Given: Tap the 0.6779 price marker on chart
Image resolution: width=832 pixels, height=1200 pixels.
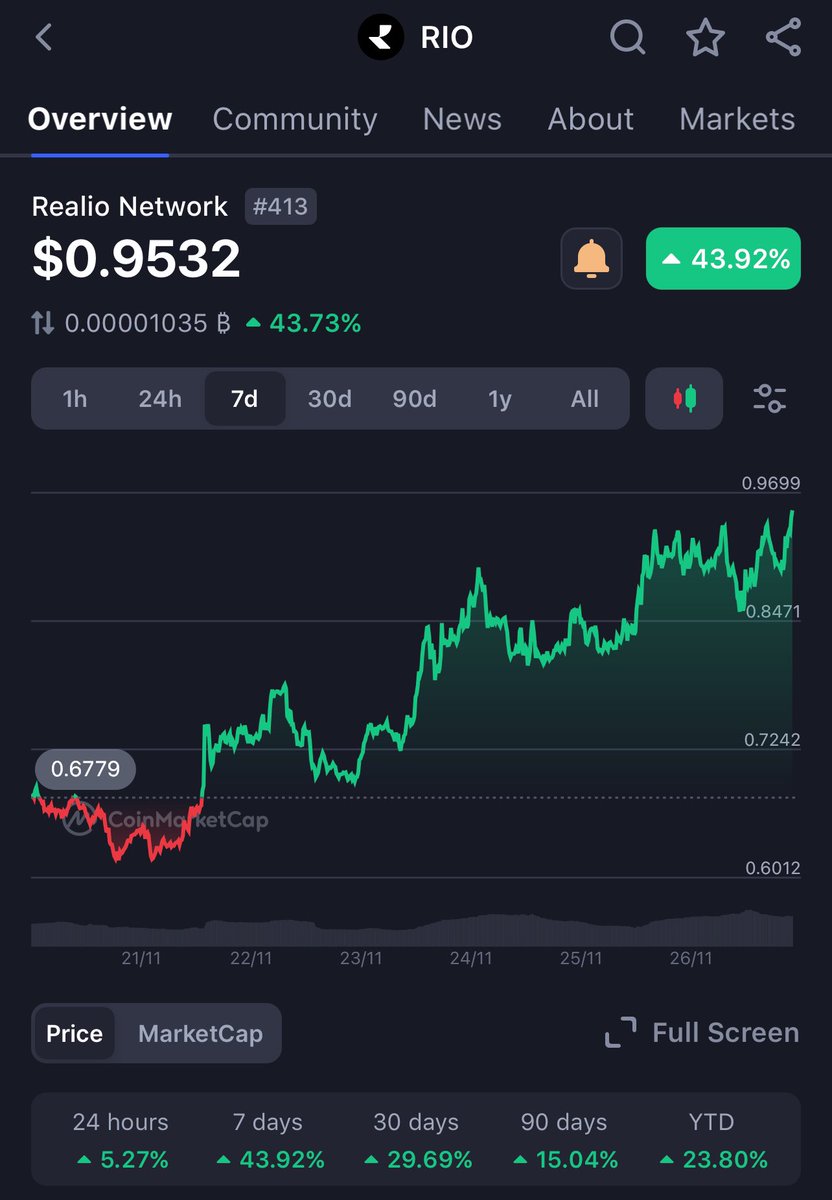Looking at the screenshot, I should click(85, 769).
